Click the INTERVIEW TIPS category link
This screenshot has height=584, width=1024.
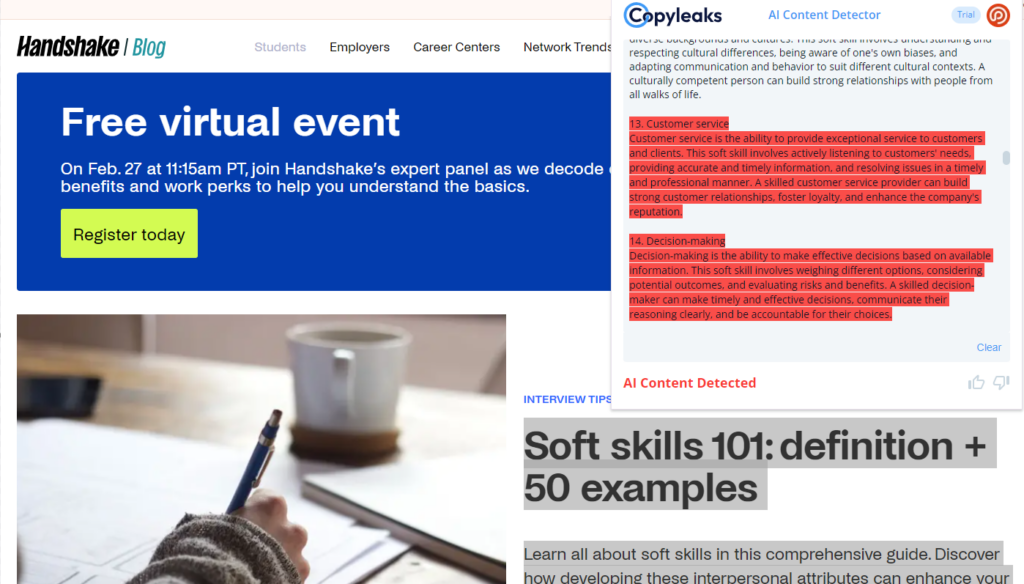567,399
